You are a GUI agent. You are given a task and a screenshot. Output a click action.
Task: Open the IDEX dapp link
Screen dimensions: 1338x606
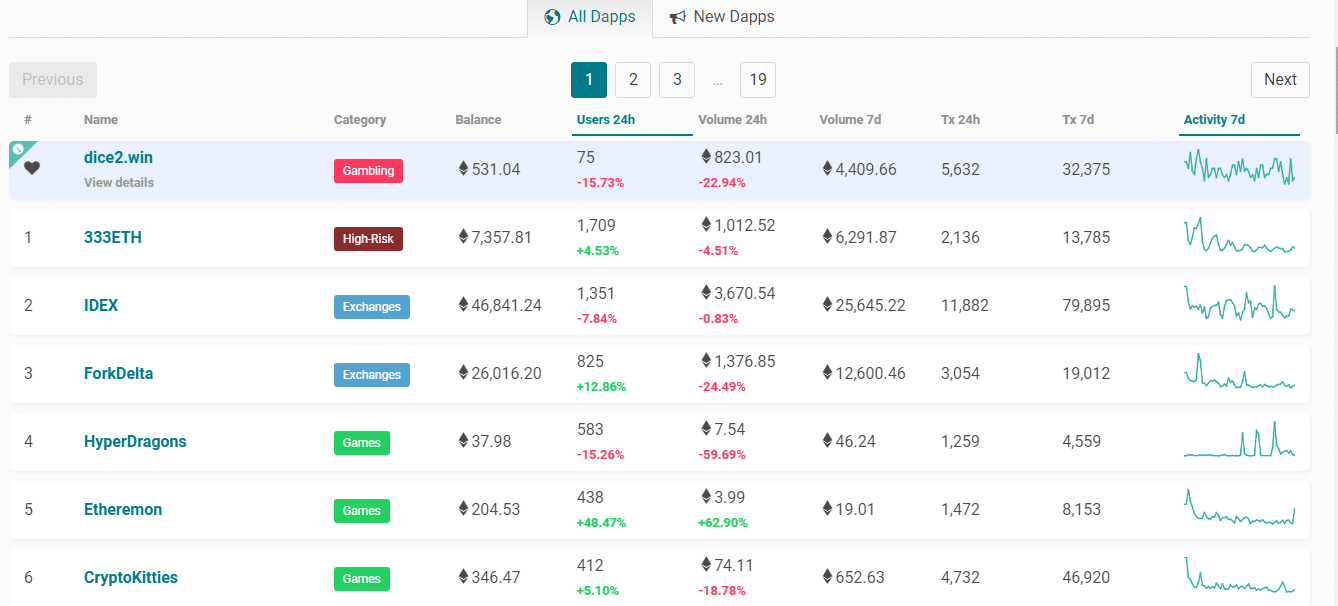point(101,306)
